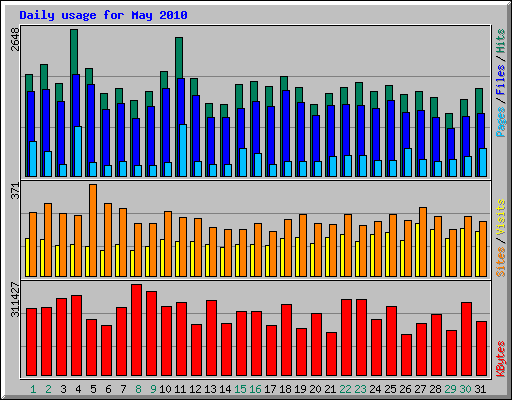Click day 18 on the x-axis
This screenshot has height=400, width=512.
285,389
